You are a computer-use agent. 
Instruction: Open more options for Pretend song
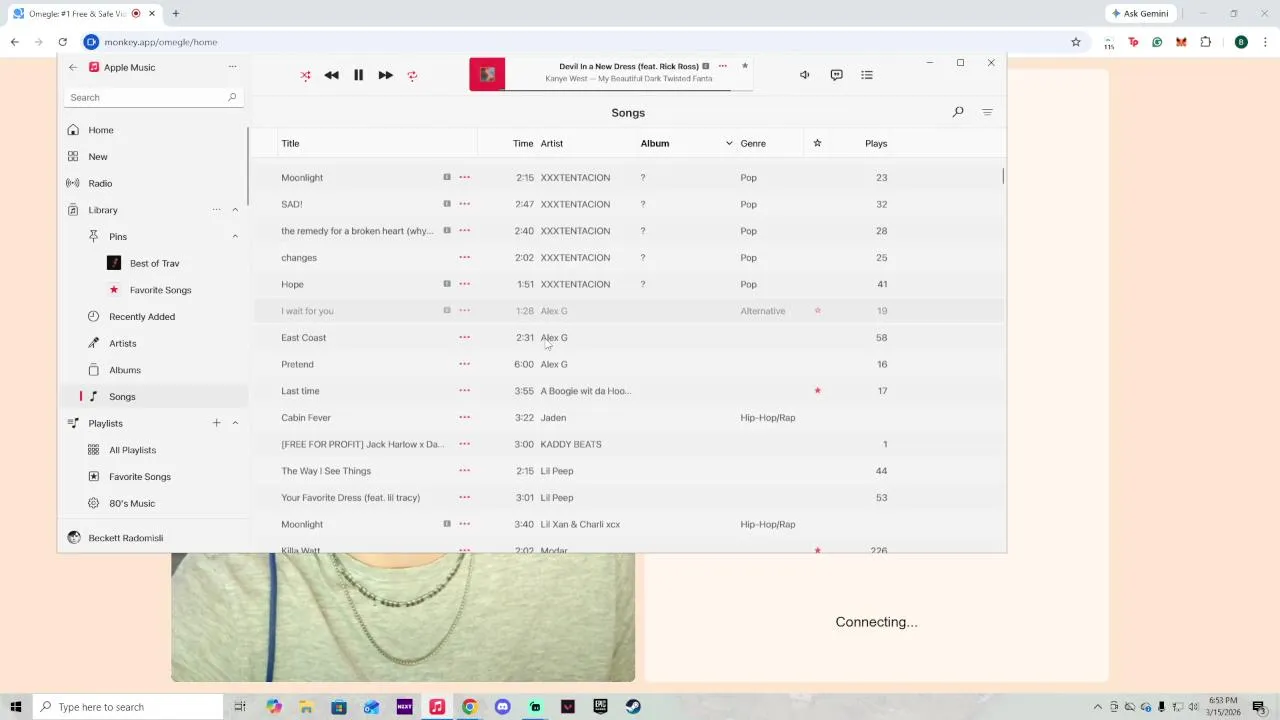(464, 364)
